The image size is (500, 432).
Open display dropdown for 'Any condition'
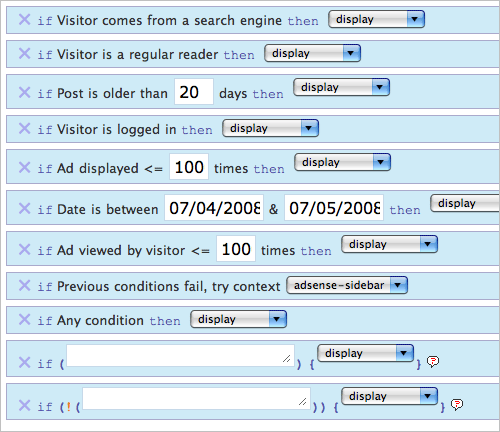pos(239,319)
